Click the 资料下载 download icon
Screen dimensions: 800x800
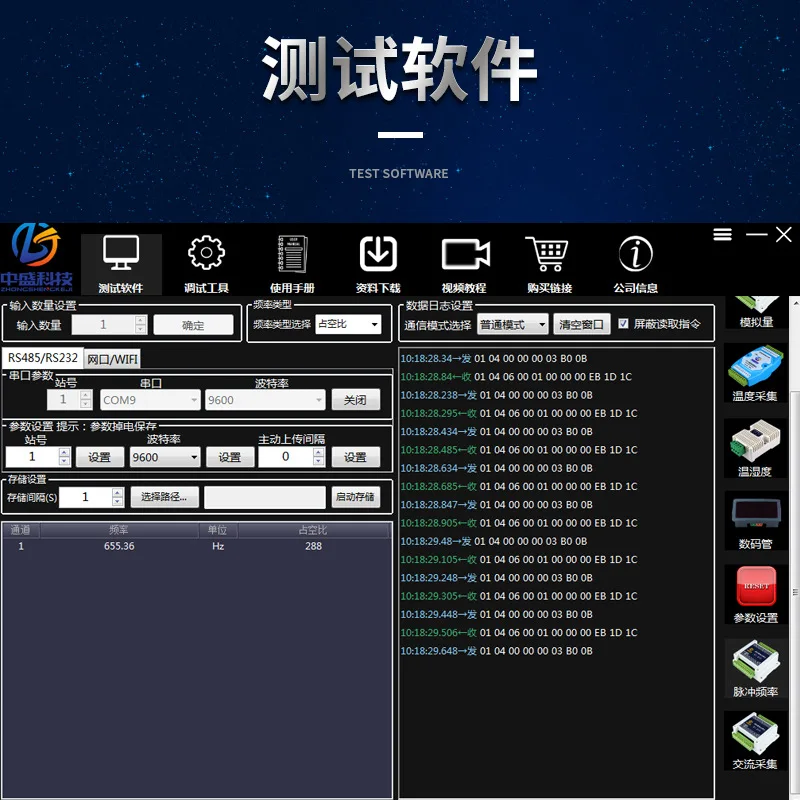click(378, 254)
